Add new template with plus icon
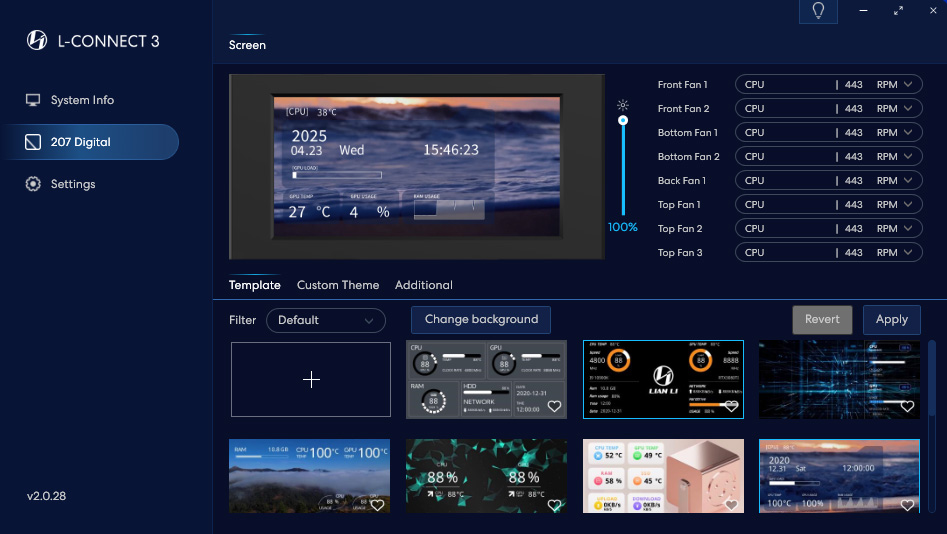This screenshot has height=534, width=947. coord(311,380)
